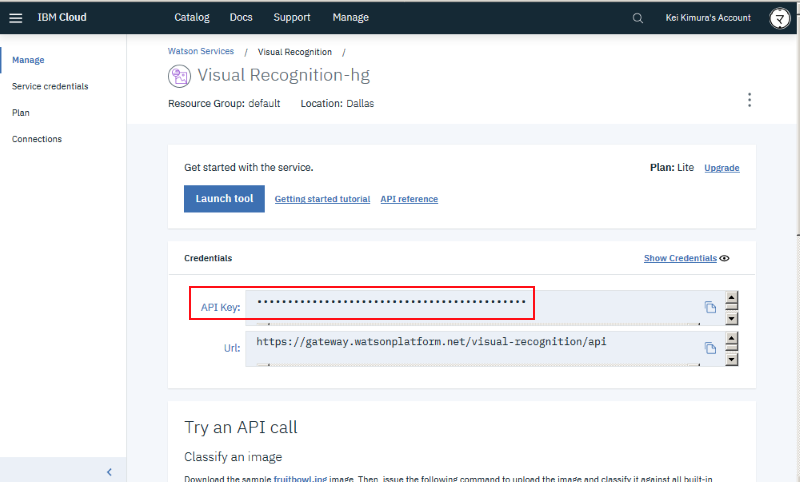Image resolution: width=800 pixels, height=482 pixels.
Task: Click API Key scroll up arrow
Action: [x=732, y=297]
